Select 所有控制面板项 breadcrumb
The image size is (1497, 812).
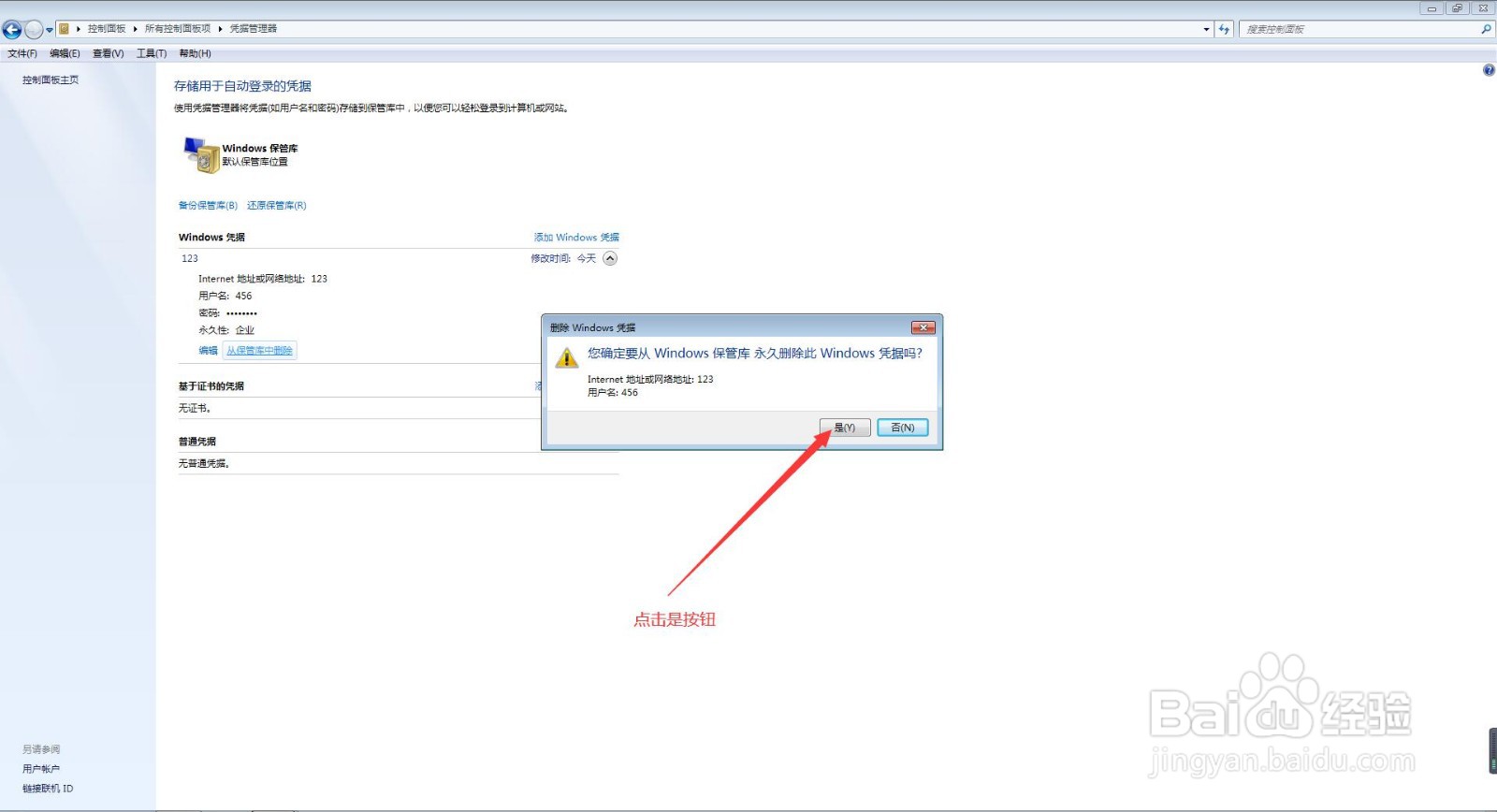tap(178, 29)
